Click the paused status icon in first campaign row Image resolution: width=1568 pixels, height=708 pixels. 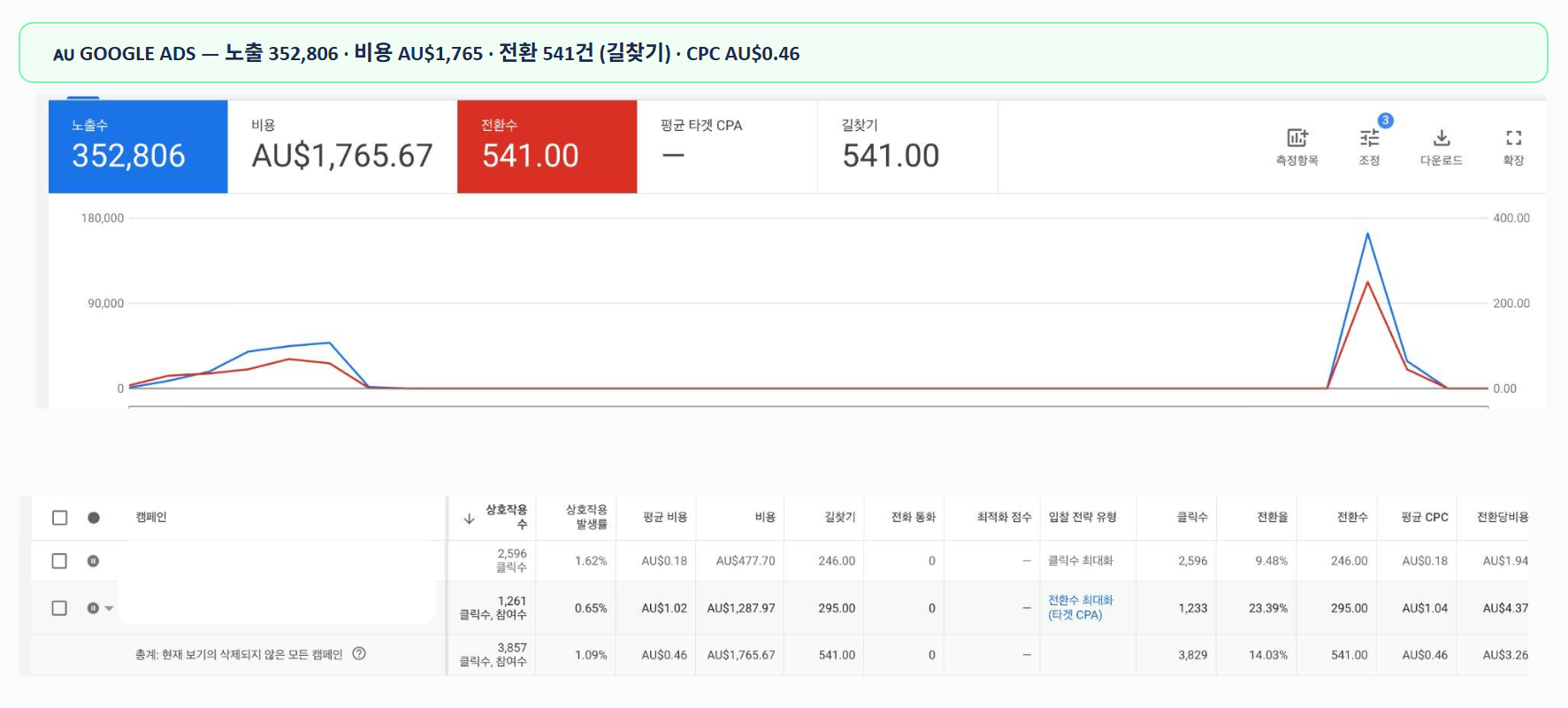pos(93,561)
